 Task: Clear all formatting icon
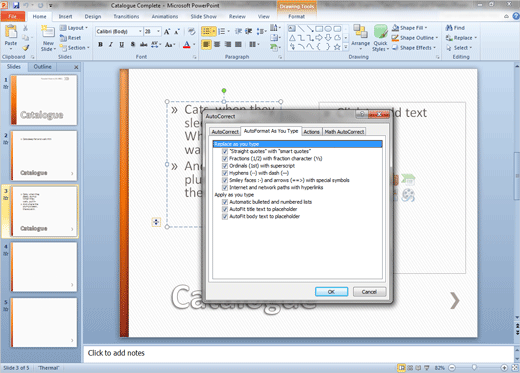point(191,32)
